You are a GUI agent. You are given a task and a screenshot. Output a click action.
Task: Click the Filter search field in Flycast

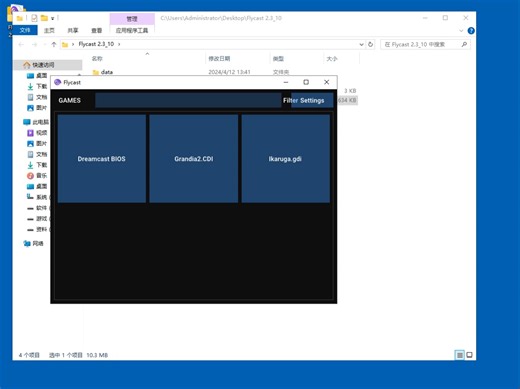pos(188,100)
